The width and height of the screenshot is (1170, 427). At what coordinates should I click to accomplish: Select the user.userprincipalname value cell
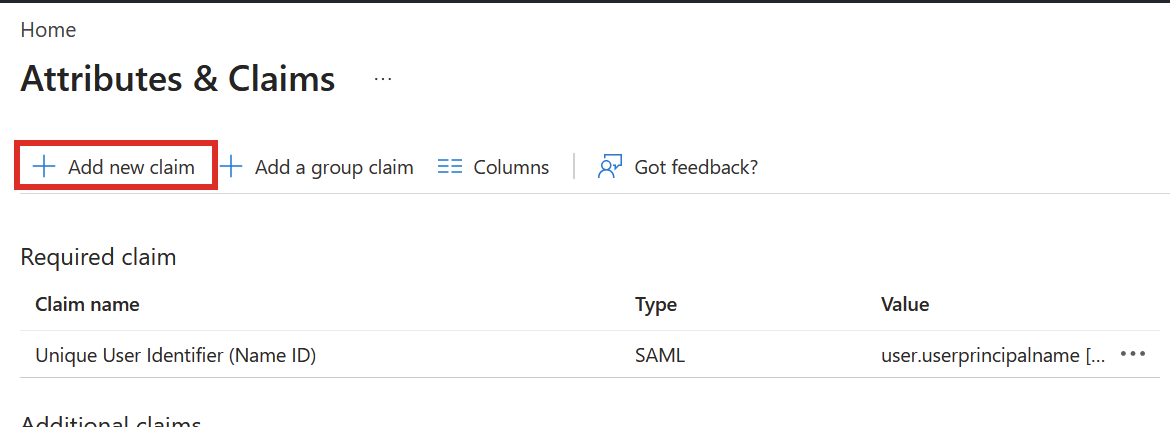click(x=992, y=354)
